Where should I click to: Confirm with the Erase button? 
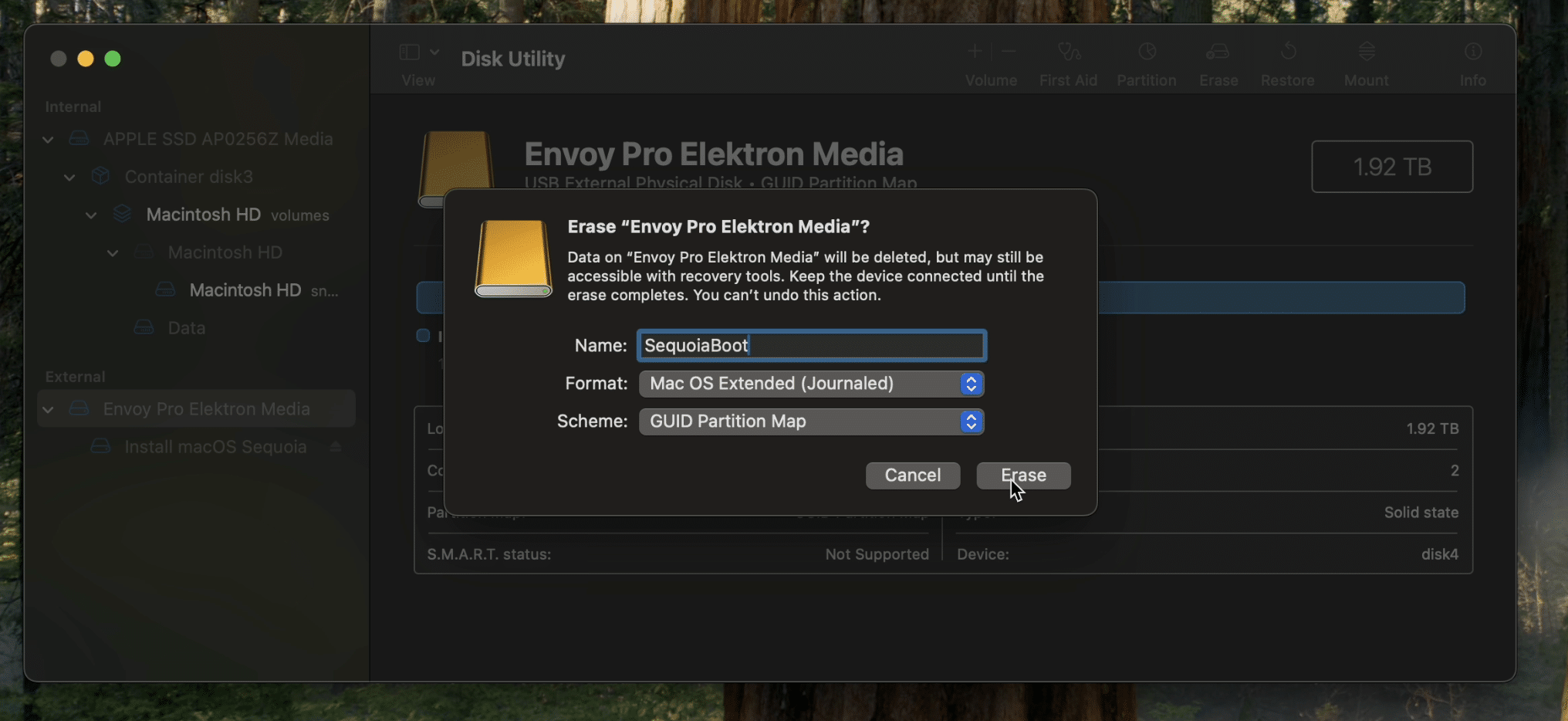(x=1023, y=476)
